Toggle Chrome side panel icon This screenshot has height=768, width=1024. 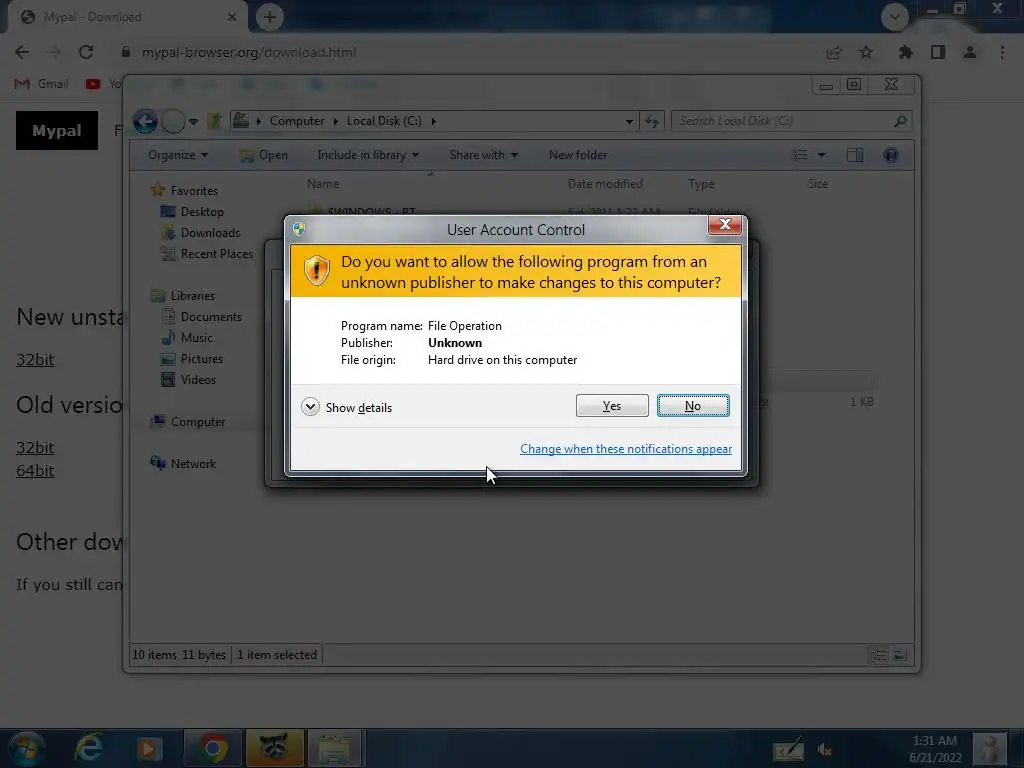click(938, 52)
